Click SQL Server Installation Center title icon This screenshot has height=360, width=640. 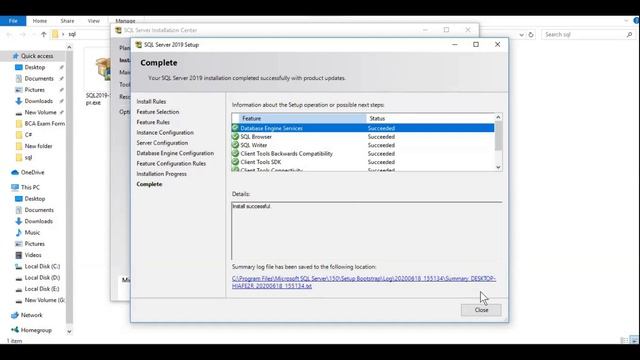[118, 30]
